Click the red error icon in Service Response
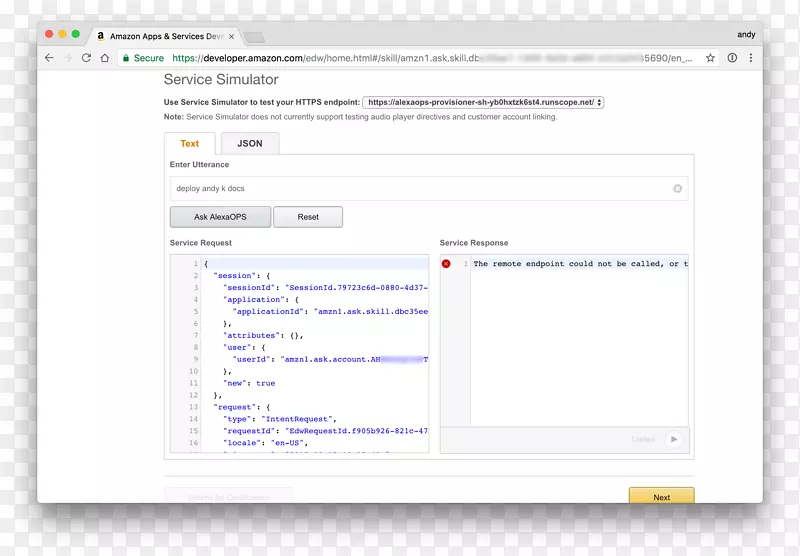800x556 pixels. [446, 264]
